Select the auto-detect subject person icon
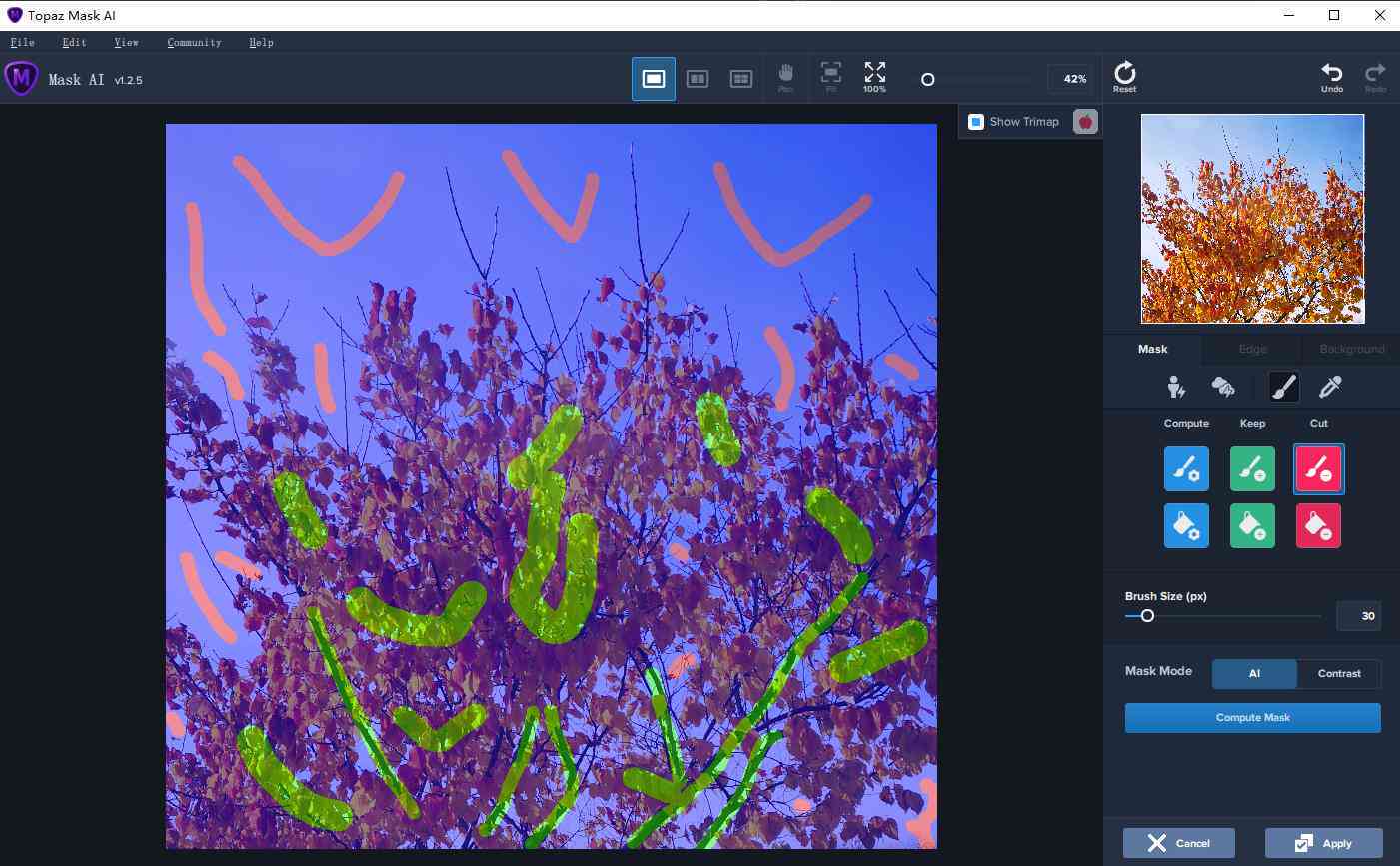Image resolution: width=1400 pixels, height=866 pixels. tap(1176, 387)
